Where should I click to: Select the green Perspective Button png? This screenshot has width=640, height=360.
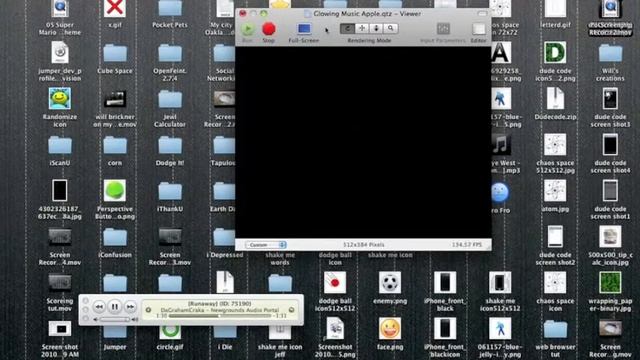point(115,191)
